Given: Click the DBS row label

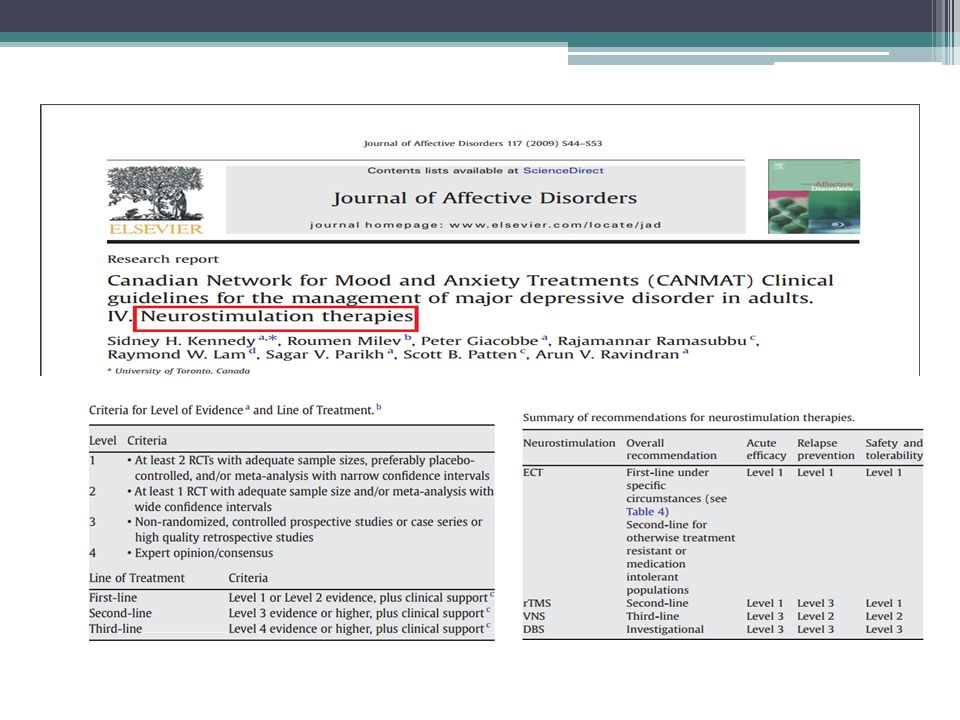Looking at the screenshot, I should [533, 629].
